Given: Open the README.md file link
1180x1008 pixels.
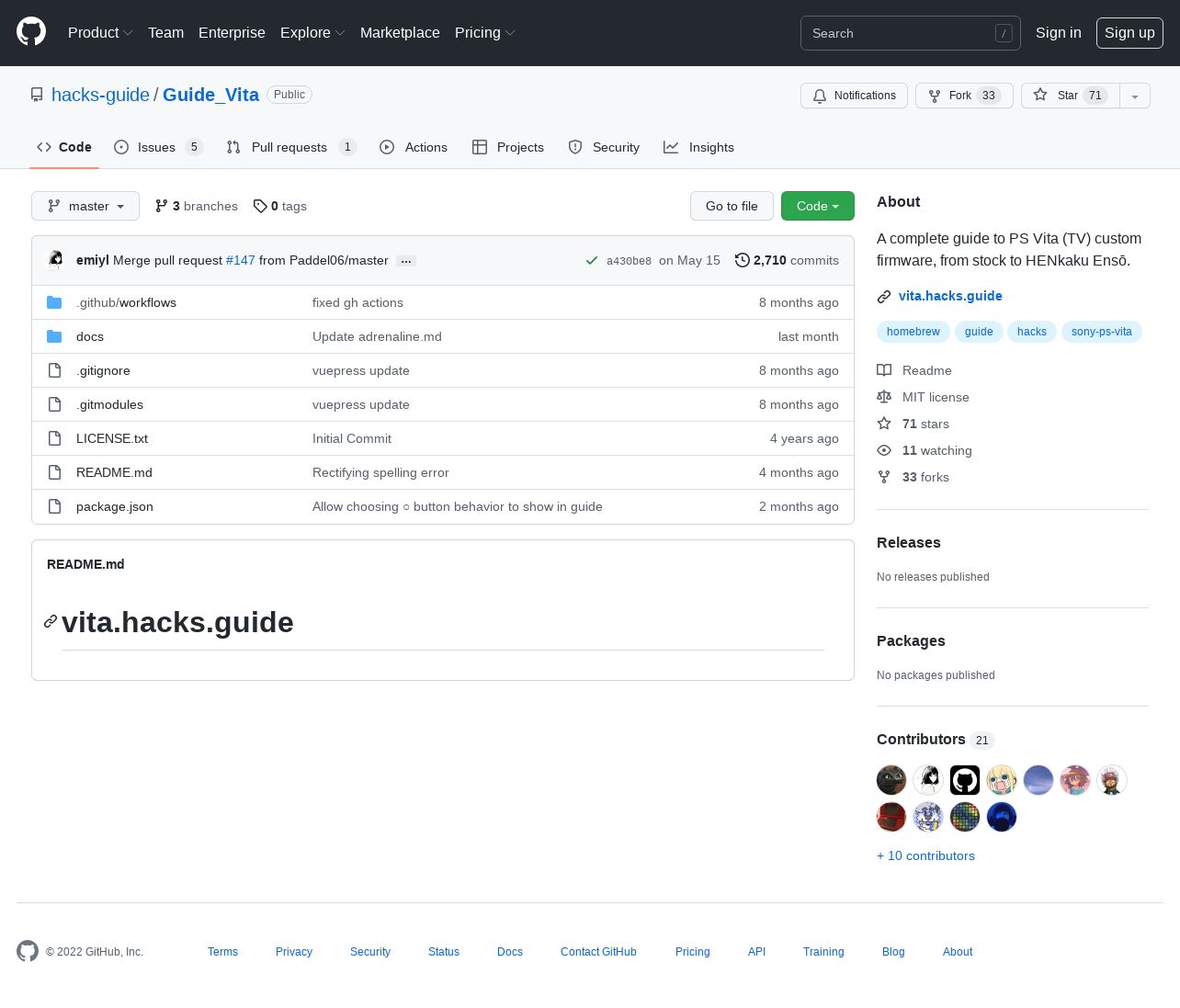Looking at the screenshot, I should click(x=114, y=472).
